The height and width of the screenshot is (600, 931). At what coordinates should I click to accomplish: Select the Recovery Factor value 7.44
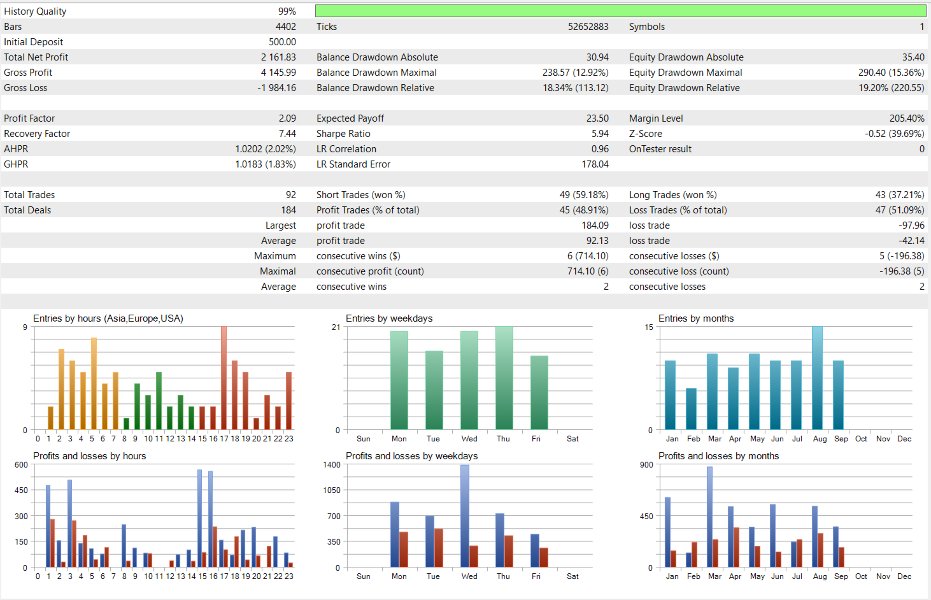point(287,134)
